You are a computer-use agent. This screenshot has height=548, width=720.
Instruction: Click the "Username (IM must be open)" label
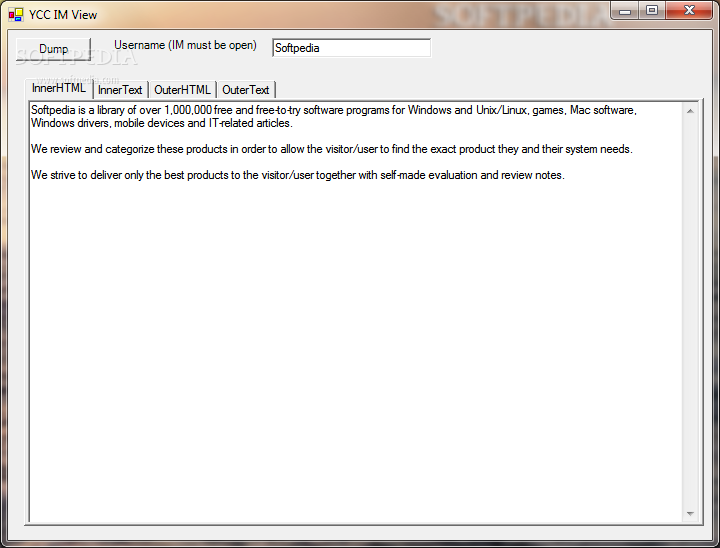[185, 45]
